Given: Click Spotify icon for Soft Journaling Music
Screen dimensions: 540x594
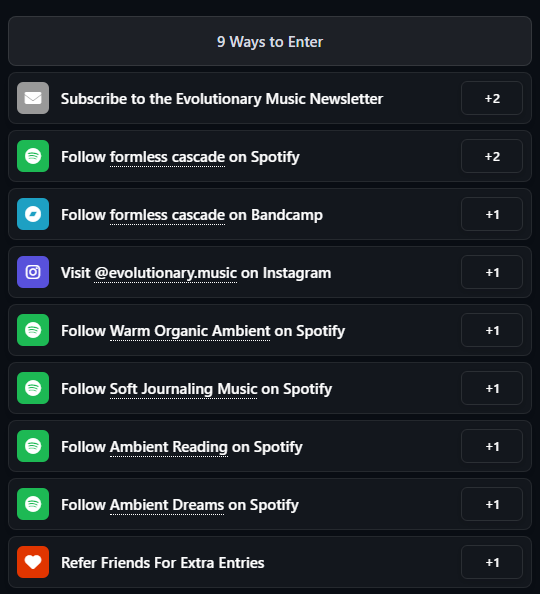Looking at the screenshot, I should [x=33, y=388].
